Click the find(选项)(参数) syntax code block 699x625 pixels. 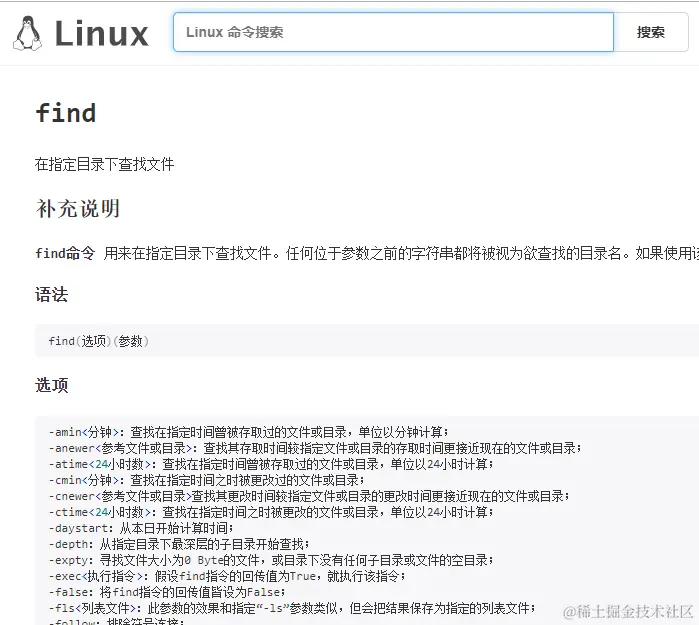[367, 341]
